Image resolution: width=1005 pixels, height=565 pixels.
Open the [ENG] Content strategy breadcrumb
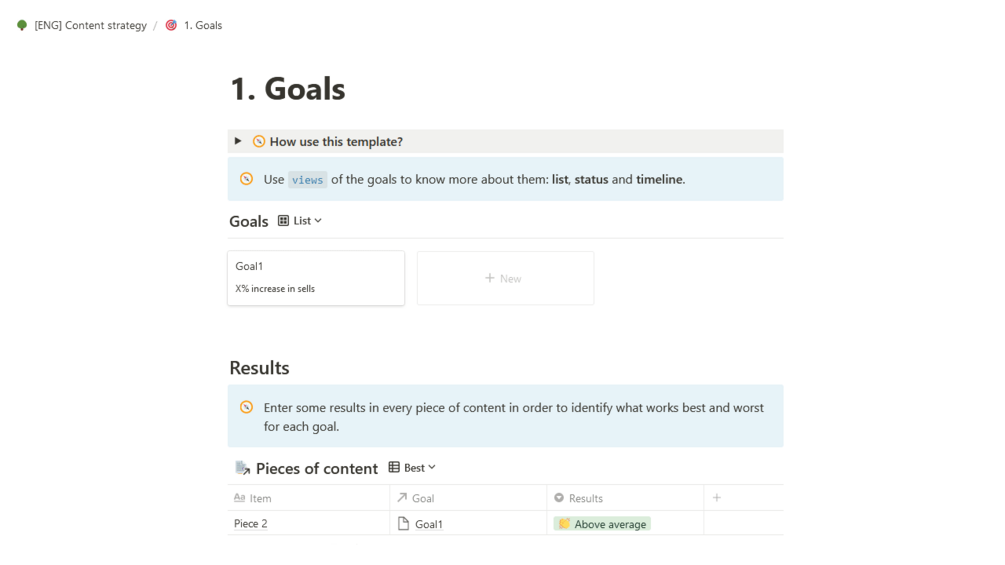(90, 25)
